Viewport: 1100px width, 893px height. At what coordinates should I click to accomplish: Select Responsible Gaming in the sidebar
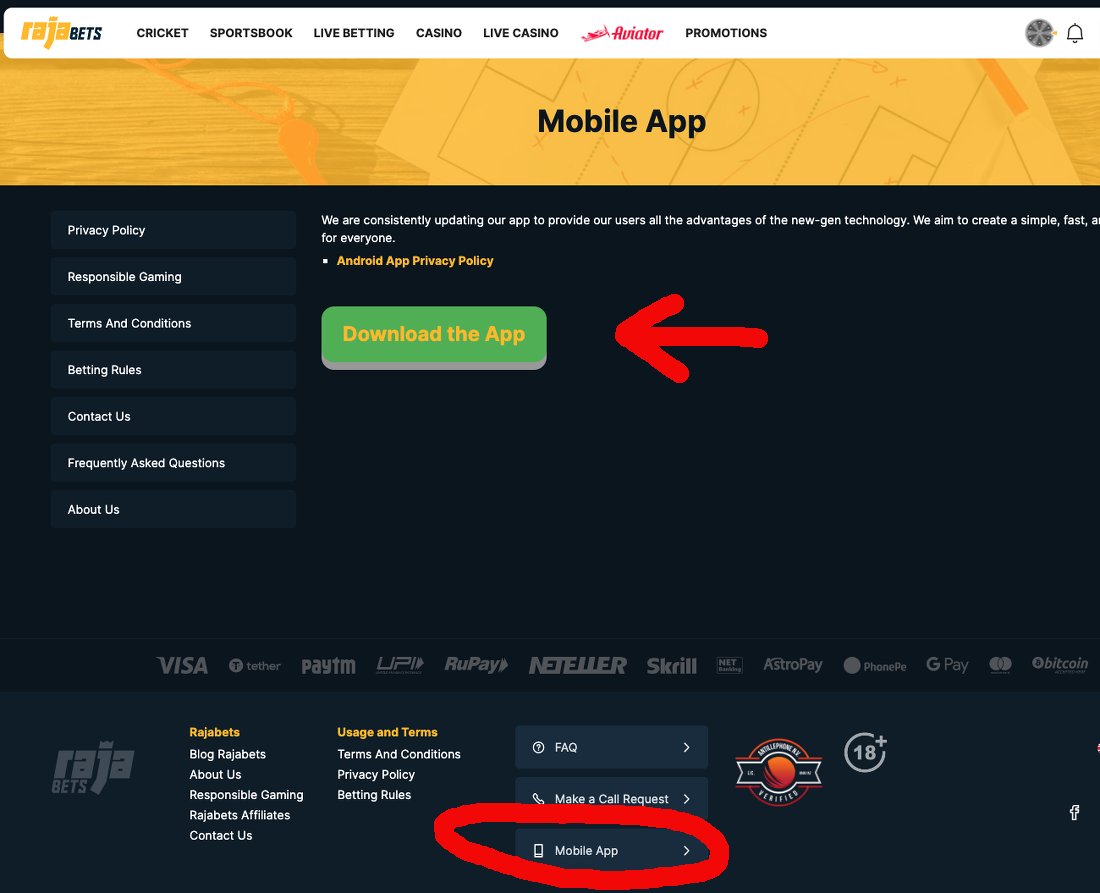(173, 276)
